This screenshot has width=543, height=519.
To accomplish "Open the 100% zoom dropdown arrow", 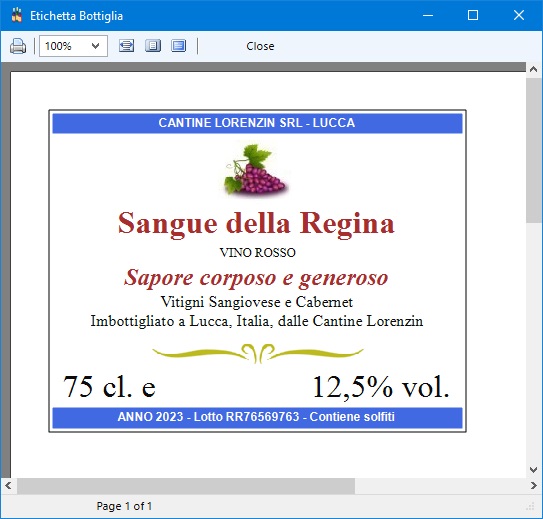I will click(95, 46).
